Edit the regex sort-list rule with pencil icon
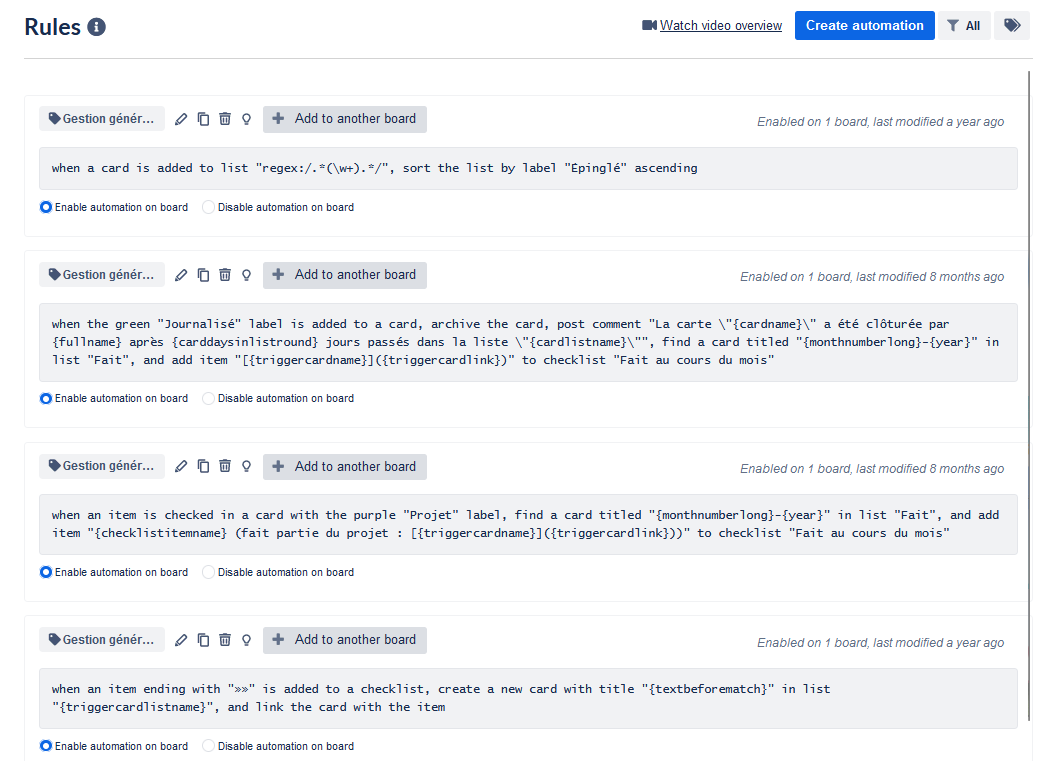This screenshot has width=1051, height=765. click(x=181, y=119)
